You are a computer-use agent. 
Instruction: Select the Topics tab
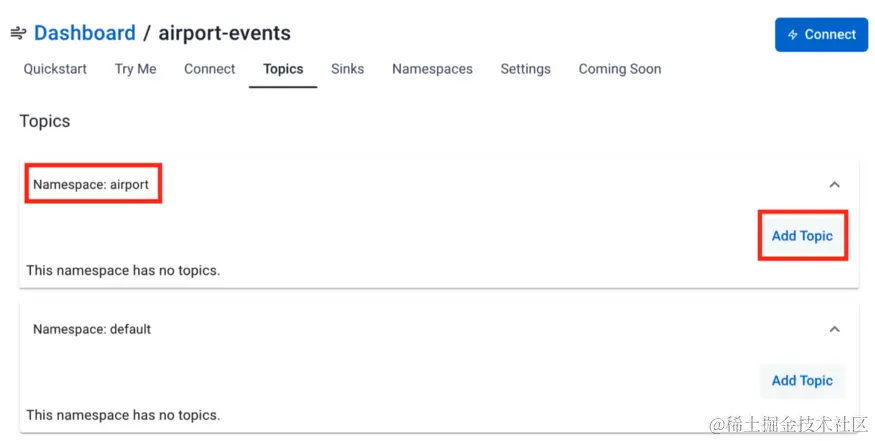[x=283, y=69]
